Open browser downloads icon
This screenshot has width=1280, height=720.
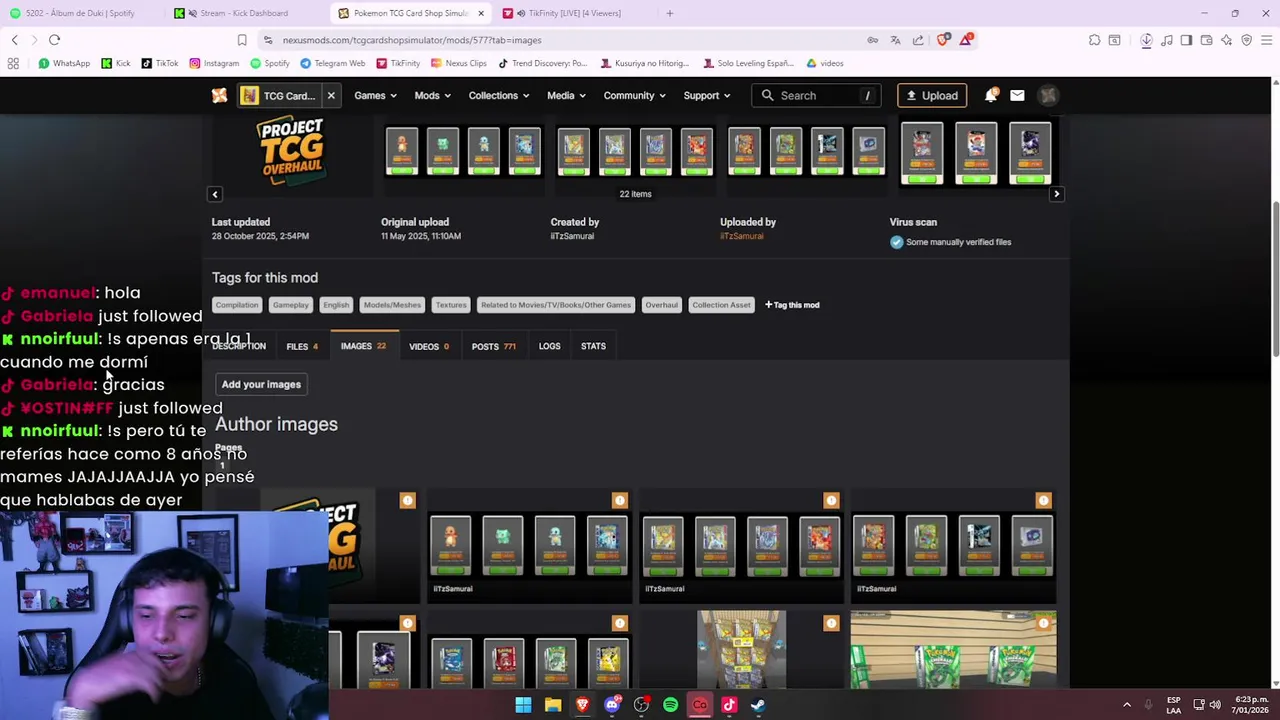[1146, 40]
